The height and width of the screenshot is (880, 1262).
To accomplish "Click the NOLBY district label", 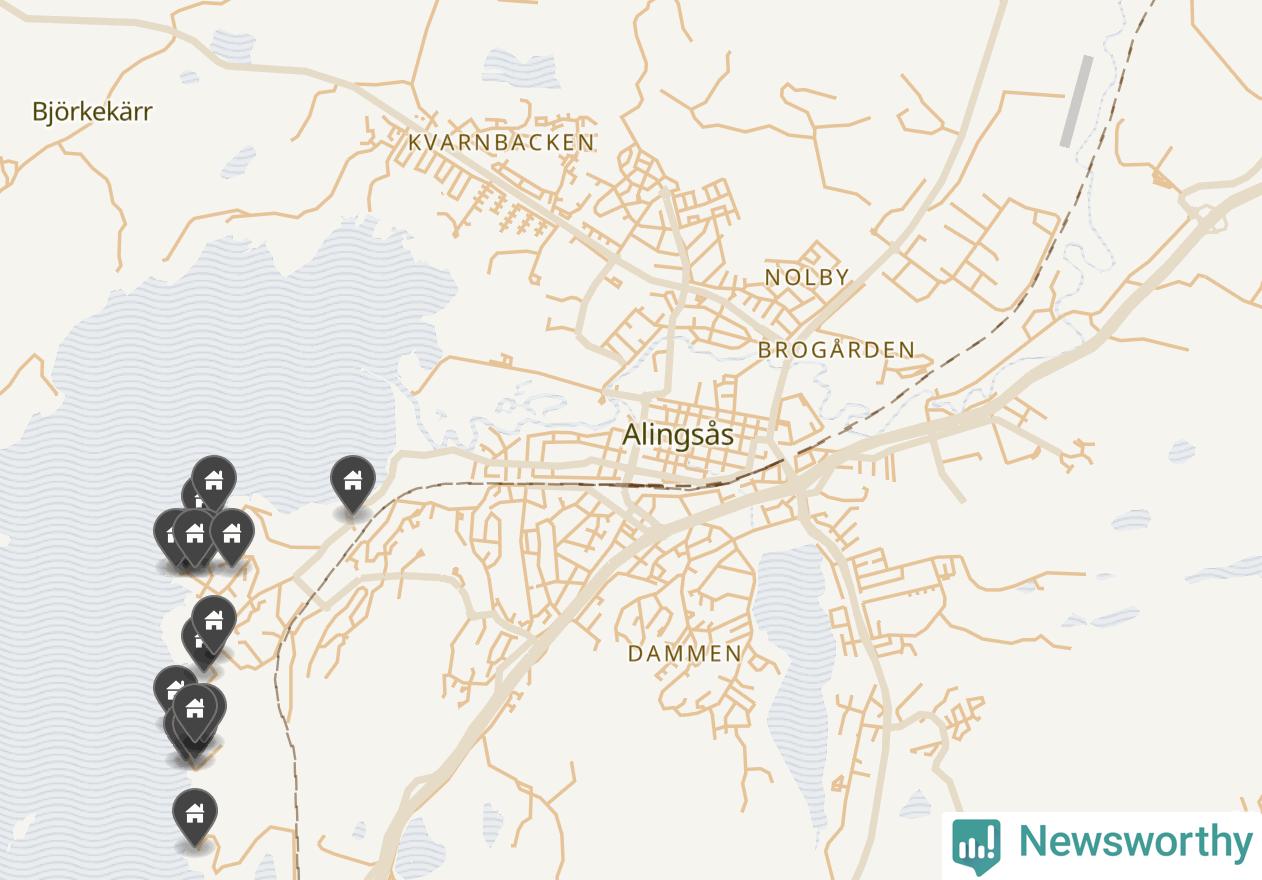I will click(x=807, y=277).
